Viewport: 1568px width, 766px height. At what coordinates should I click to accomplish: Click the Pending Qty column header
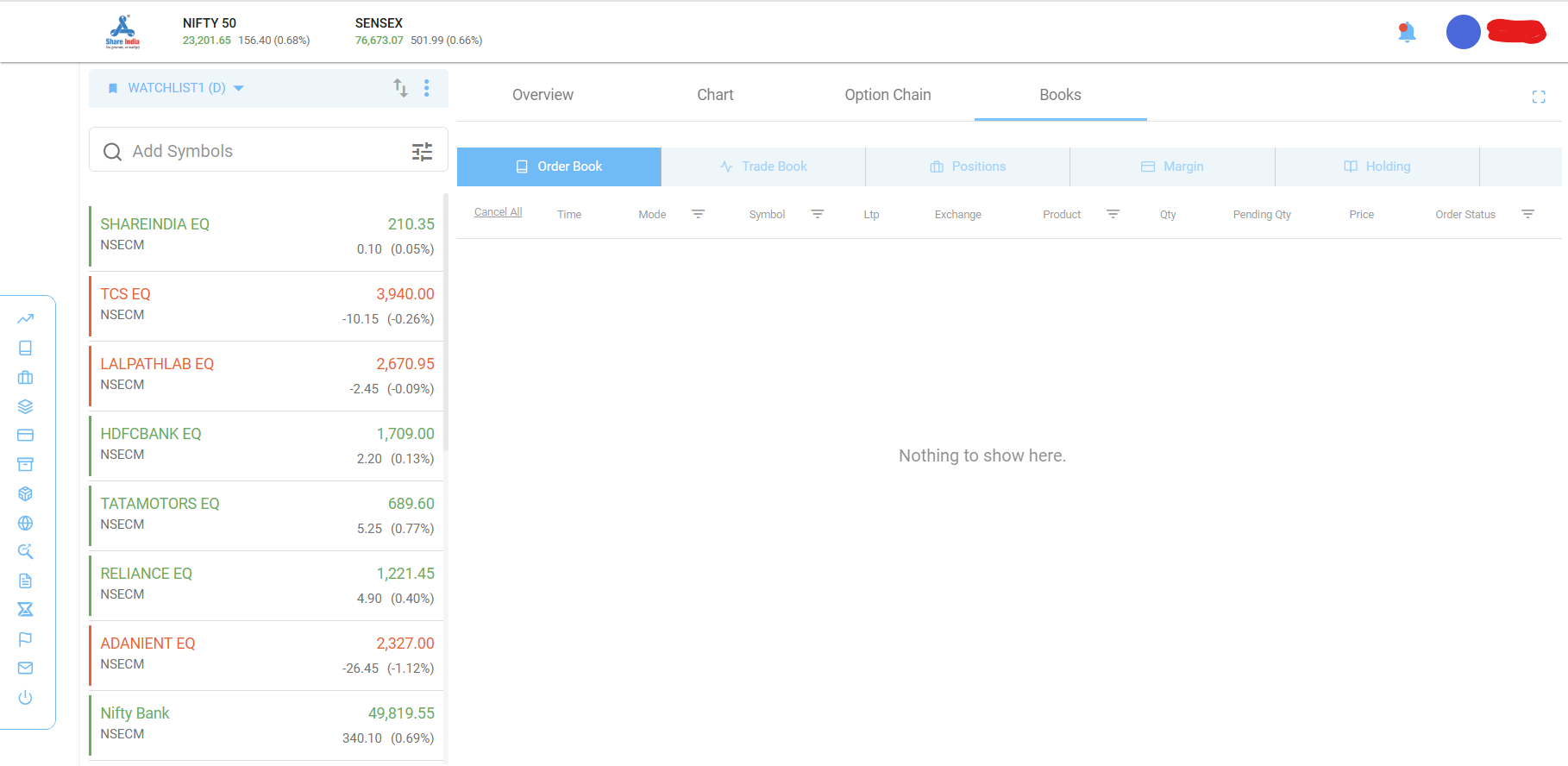click(x=1262, y=215)
